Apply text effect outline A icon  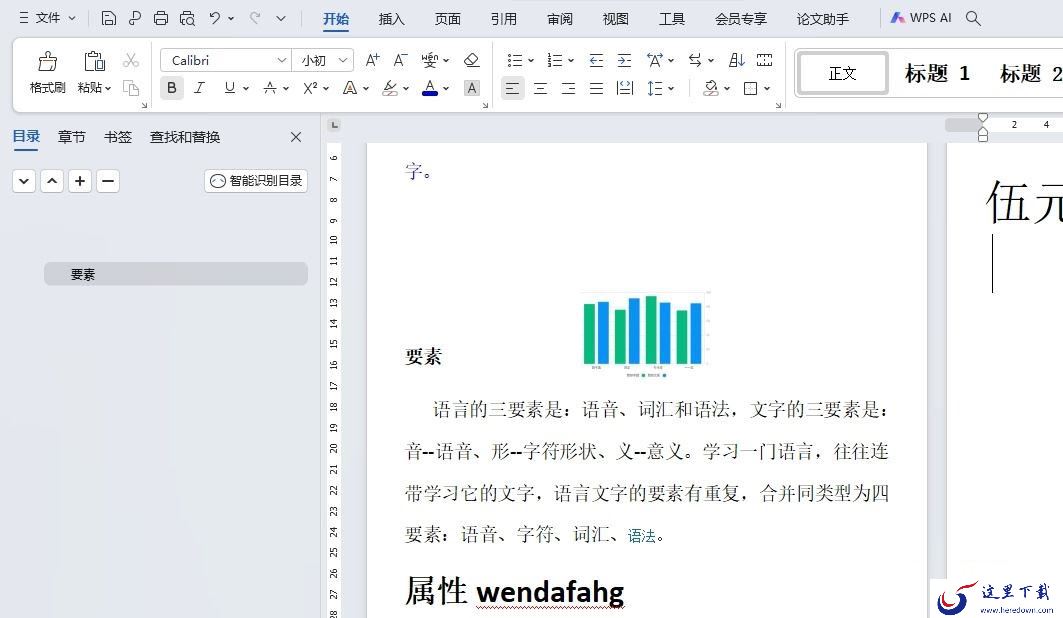(350, 88)
